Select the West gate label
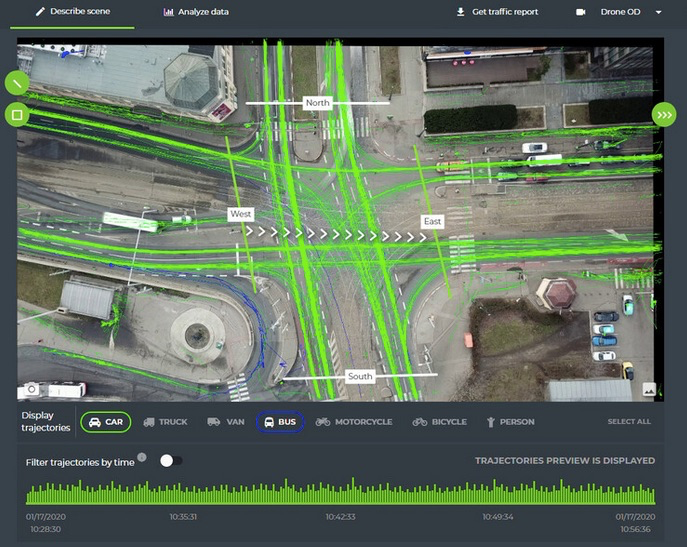This screenshot has width=687, height=547. click(x=241, y=214)
